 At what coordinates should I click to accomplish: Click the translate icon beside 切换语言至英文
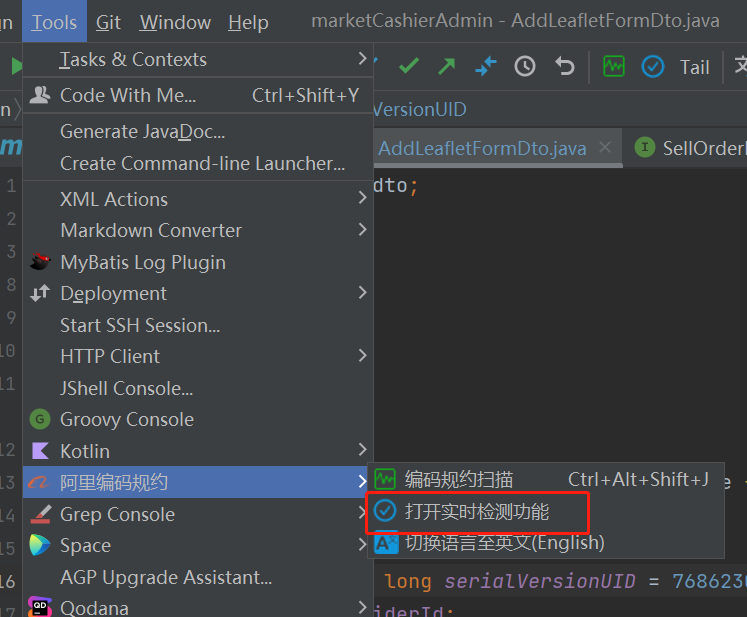386,542
